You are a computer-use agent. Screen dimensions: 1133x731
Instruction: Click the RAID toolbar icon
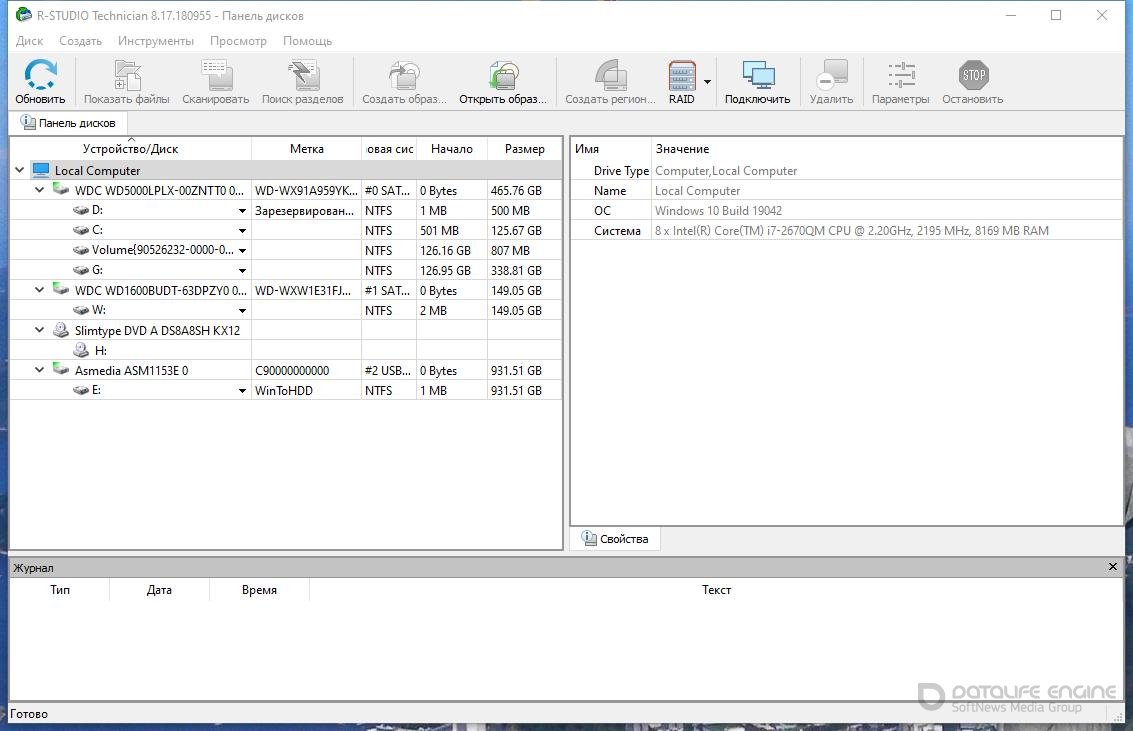coord(681,76)
